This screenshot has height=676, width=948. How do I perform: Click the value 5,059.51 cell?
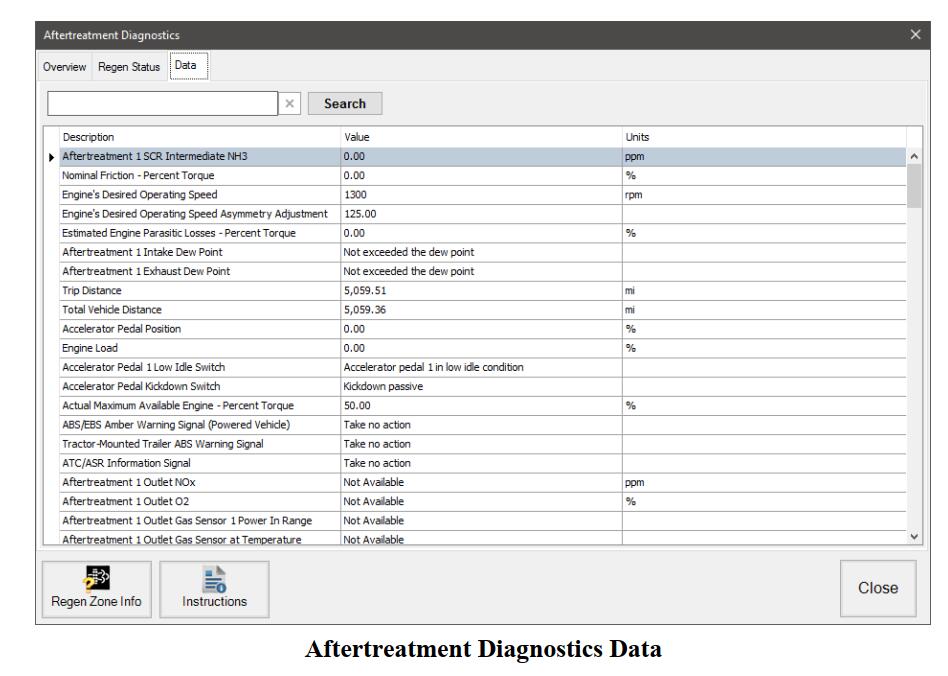click(x=481, y=291)
